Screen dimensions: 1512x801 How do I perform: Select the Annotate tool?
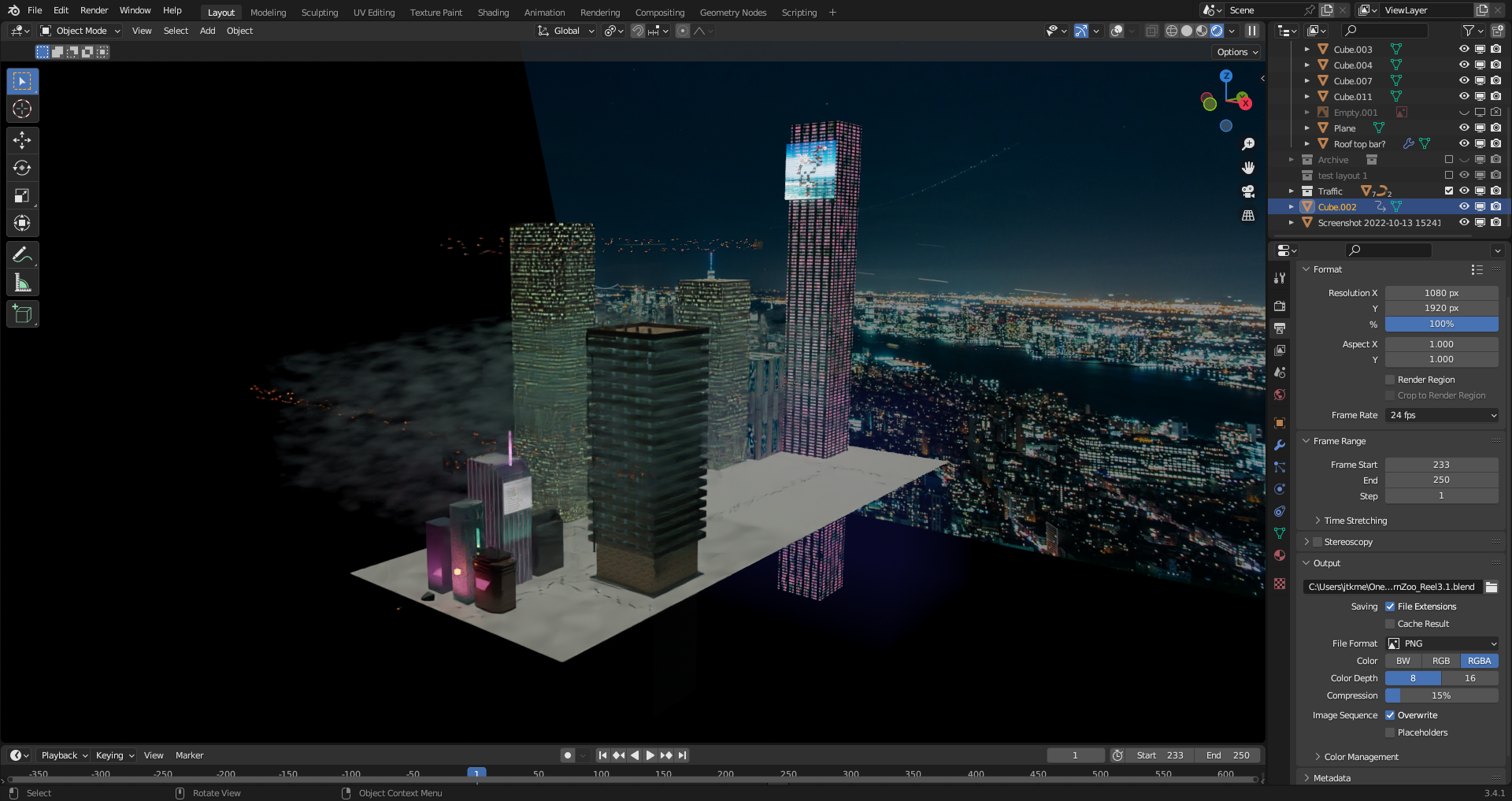click(x=22, y=254)
